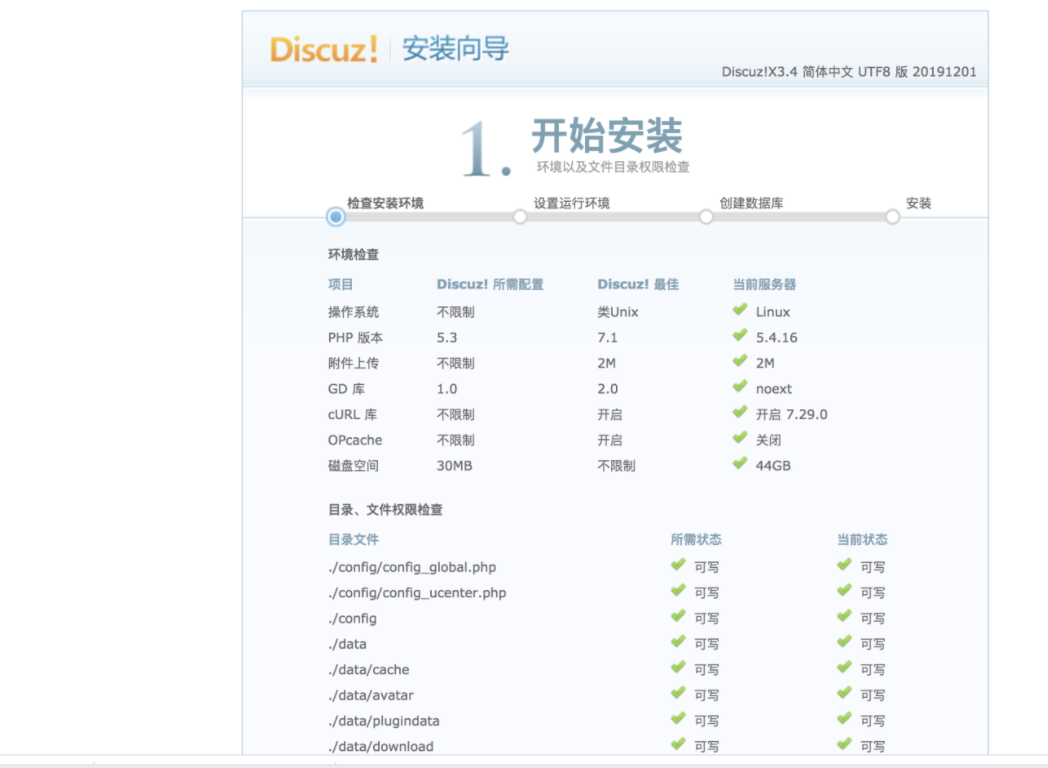Click the Discuz! logo in the header
1048x768 pixels.
[323, 49]
